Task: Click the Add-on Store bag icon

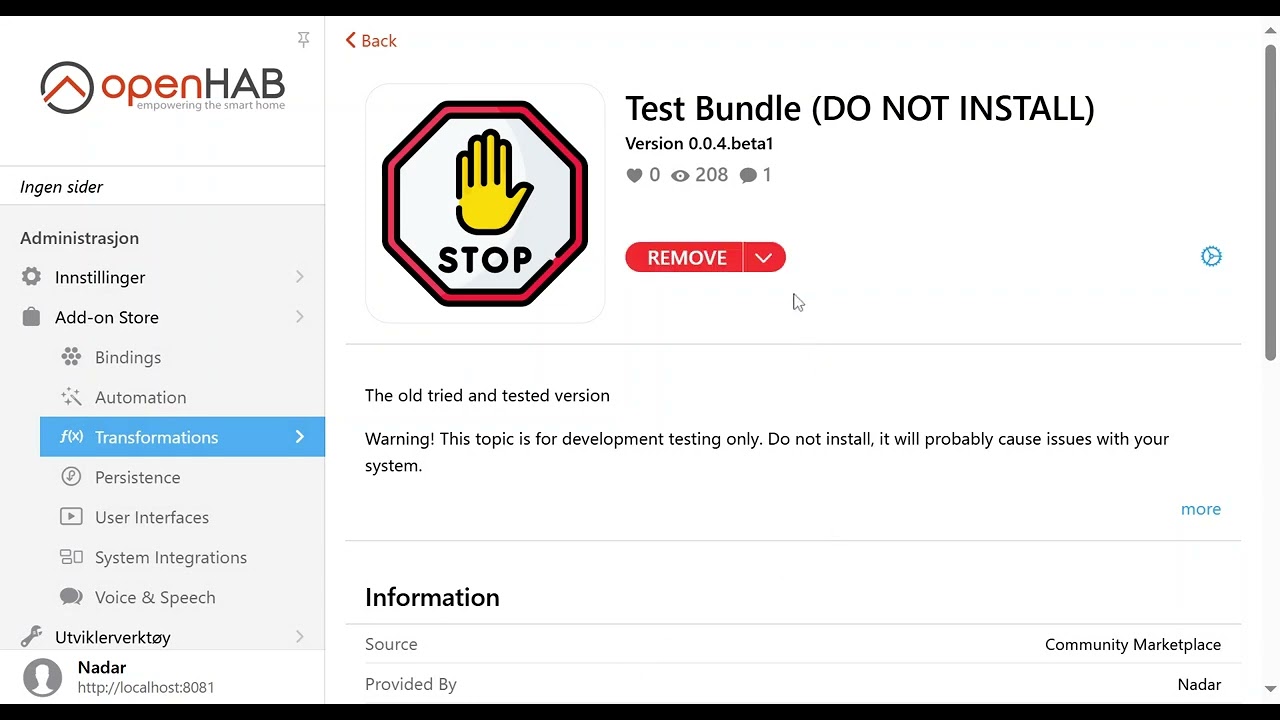Action: tap(31, 317)
